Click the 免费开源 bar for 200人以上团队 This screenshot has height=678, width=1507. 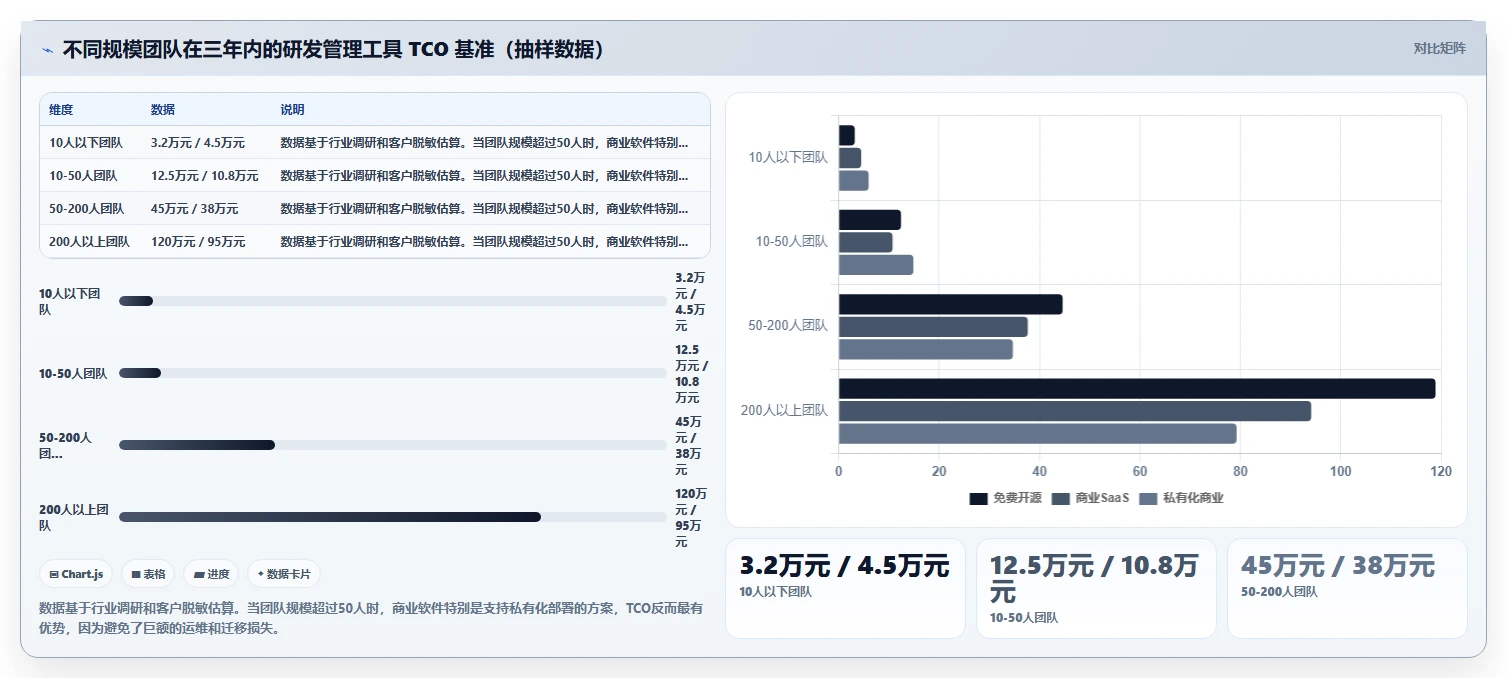point(1137,389)
